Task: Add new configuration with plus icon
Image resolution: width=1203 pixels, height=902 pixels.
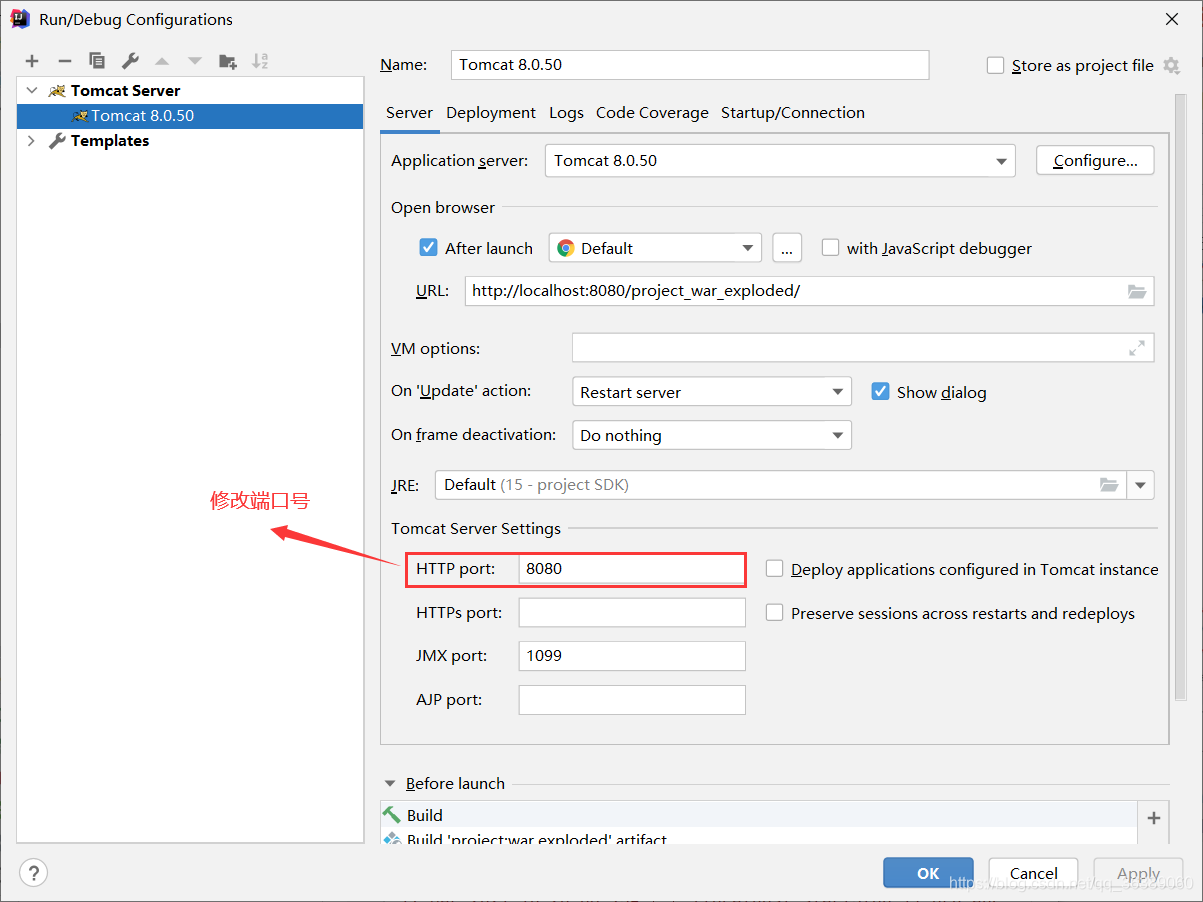Action: [32, 61]
